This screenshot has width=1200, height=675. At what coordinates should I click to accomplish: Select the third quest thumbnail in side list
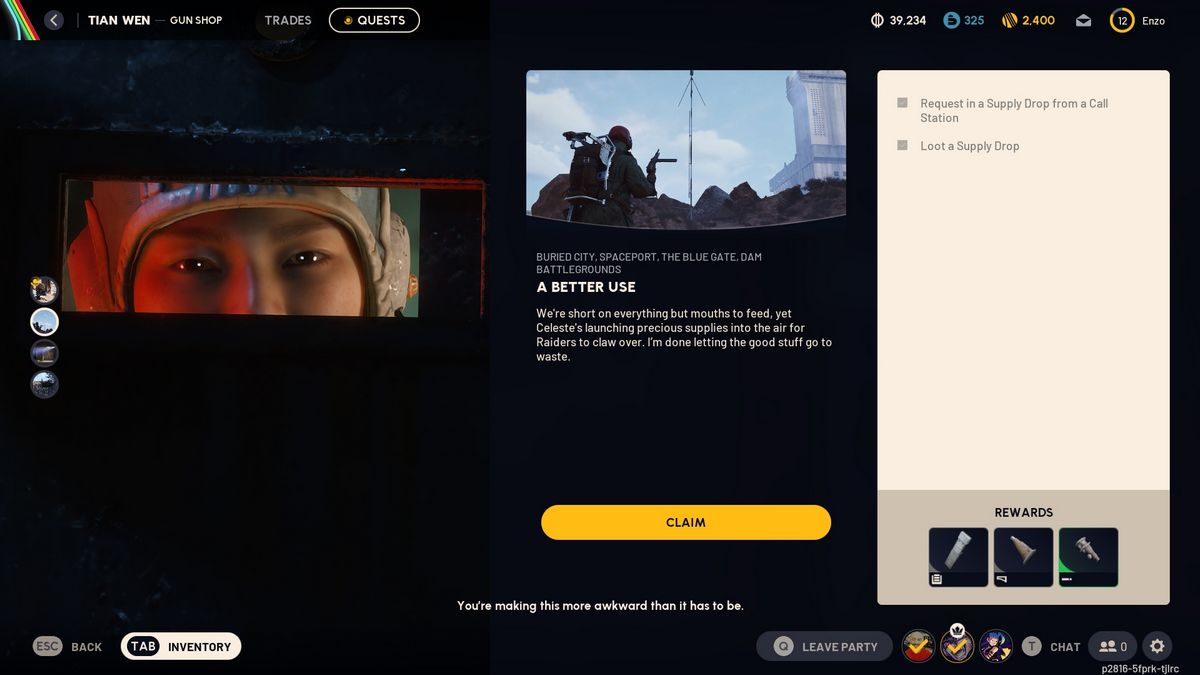[45, 353]
